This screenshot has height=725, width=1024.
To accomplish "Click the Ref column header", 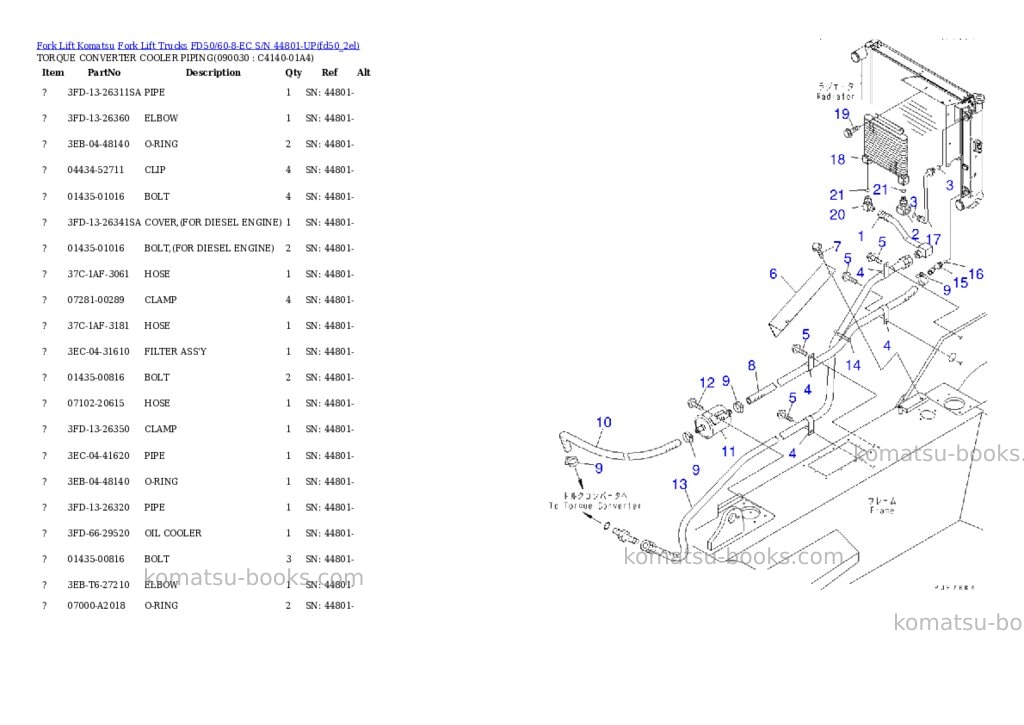I will [330, 72].
